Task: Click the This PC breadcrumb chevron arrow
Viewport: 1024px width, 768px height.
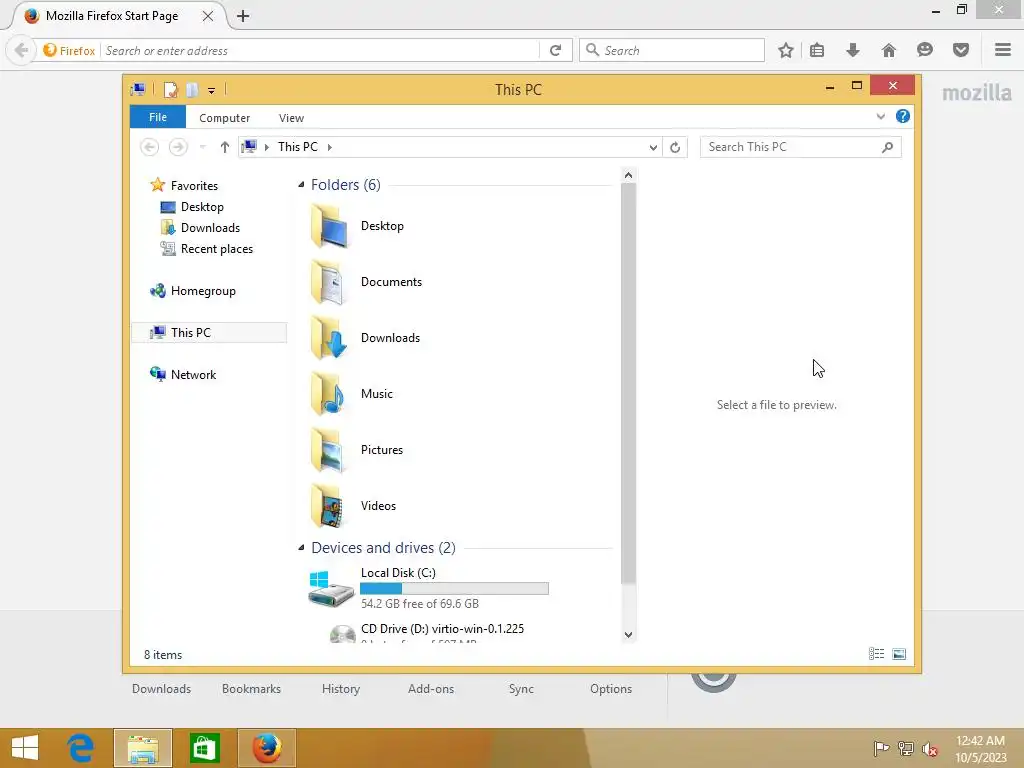Action: [330, 148]
